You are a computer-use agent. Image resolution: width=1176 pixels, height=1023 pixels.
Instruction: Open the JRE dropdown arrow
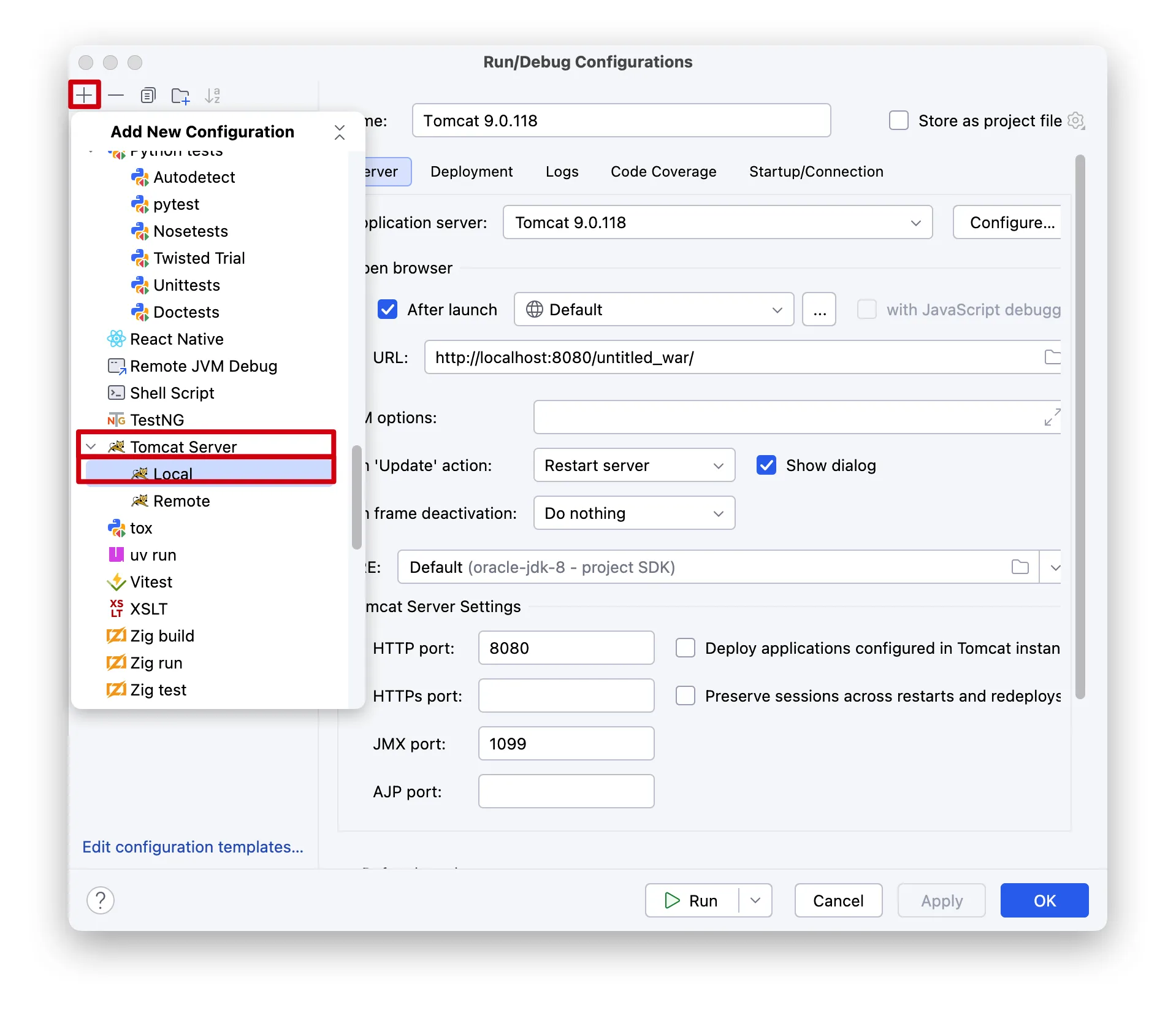[x=1055, y=567]
